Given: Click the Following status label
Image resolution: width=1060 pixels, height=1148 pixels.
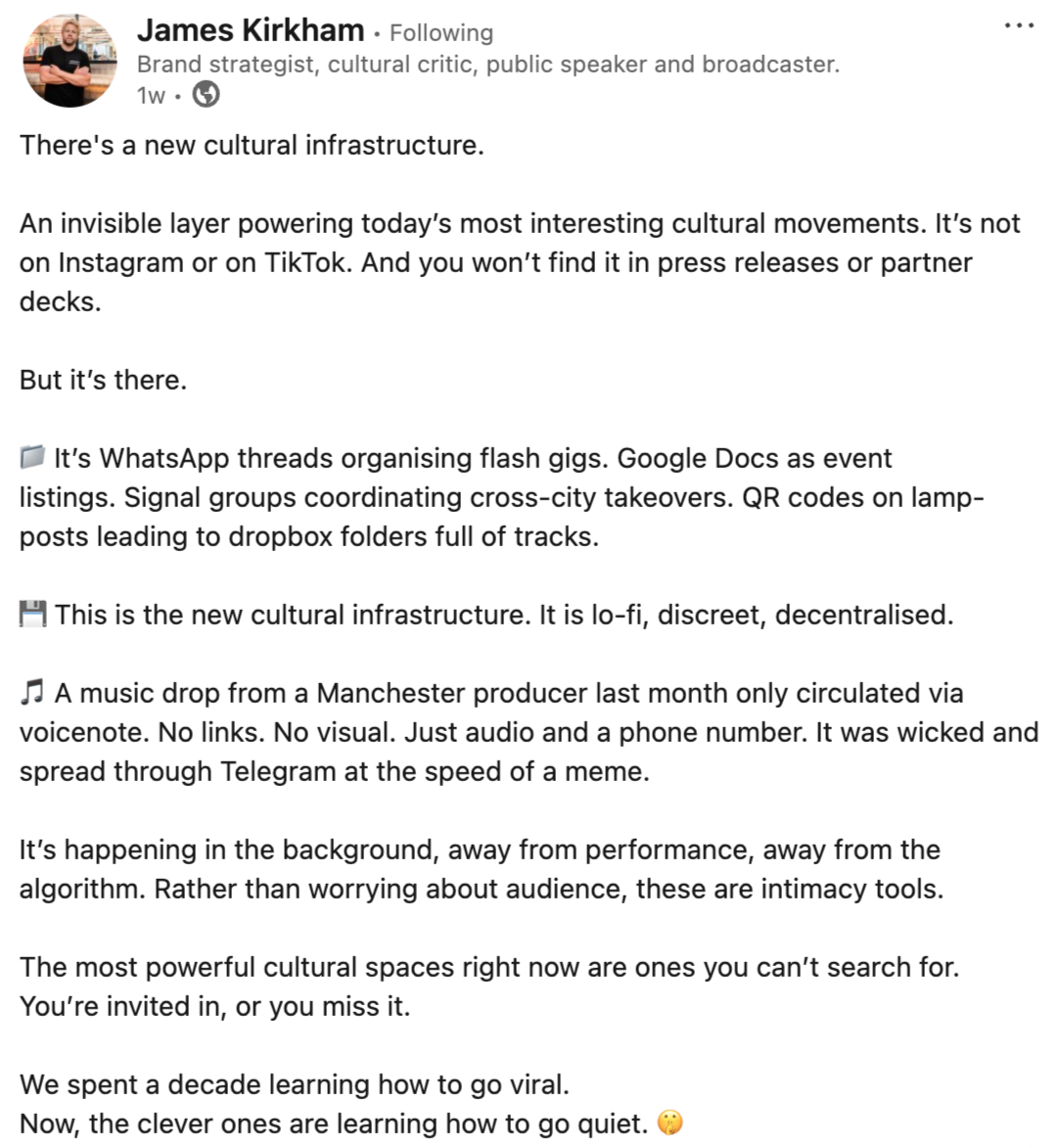Looking at the screenshot, I should coord(441,33).
